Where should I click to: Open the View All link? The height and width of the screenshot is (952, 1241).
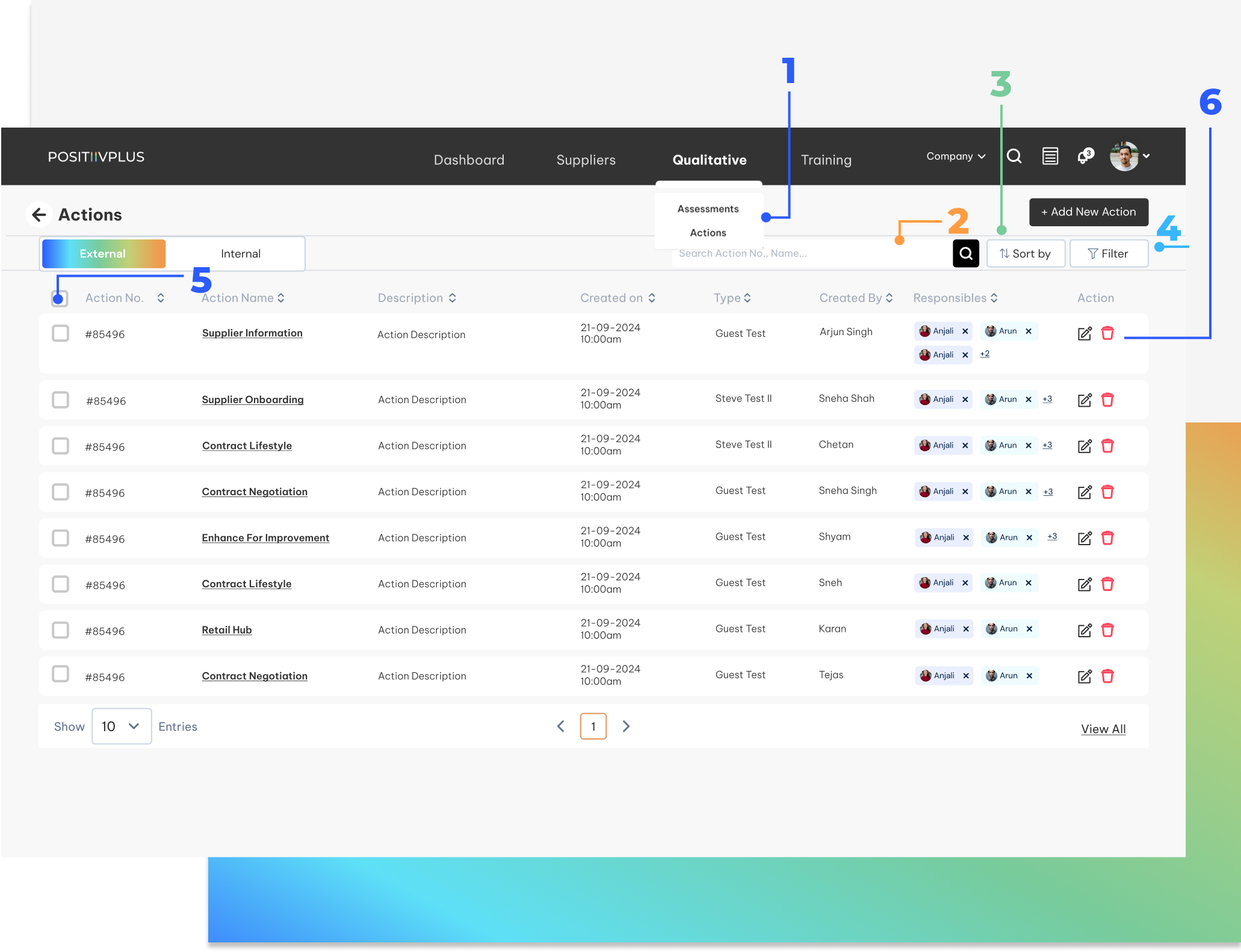[x=1103, y=729]
